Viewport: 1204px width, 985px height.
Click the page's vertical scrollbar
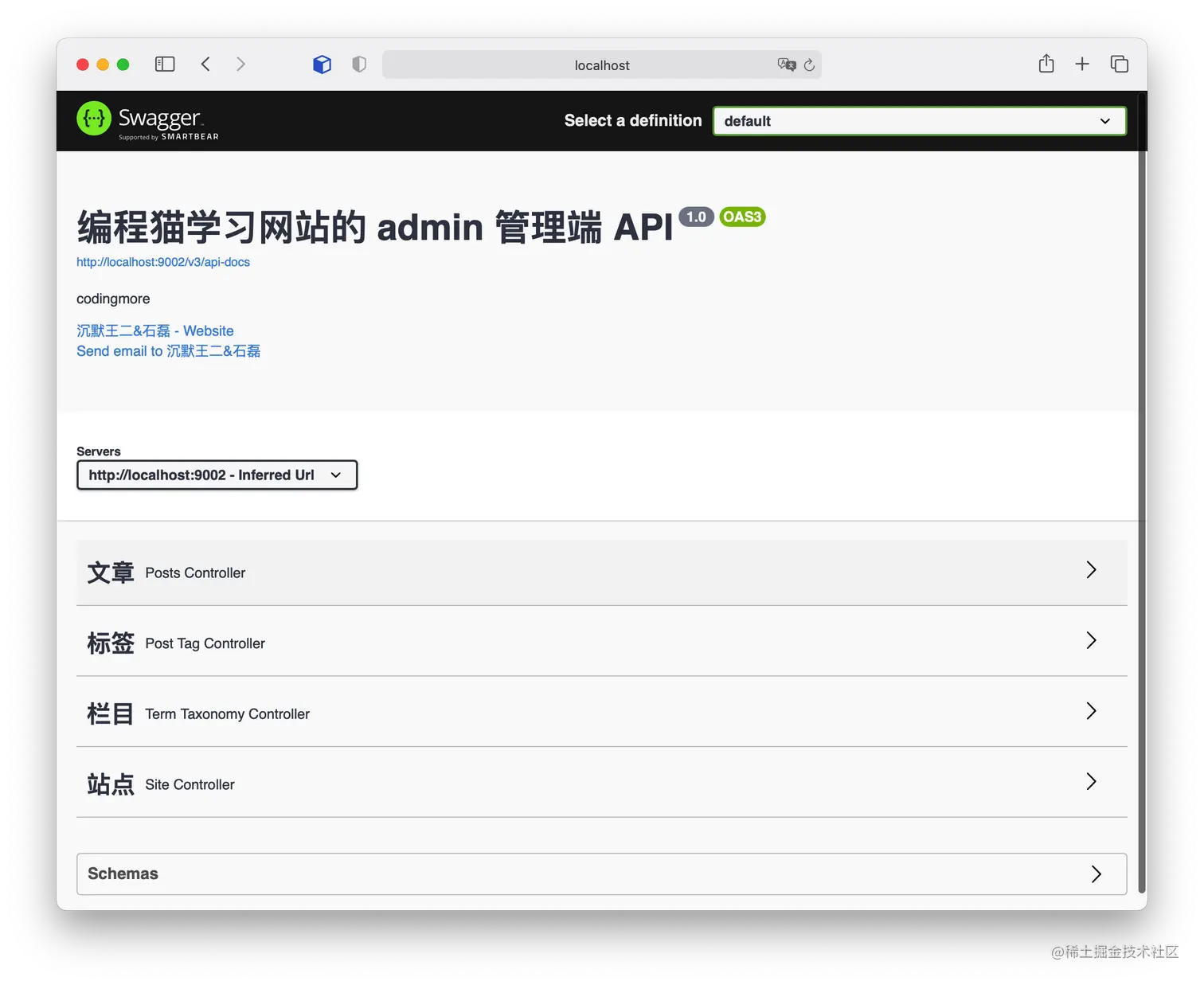[1142, 494]
